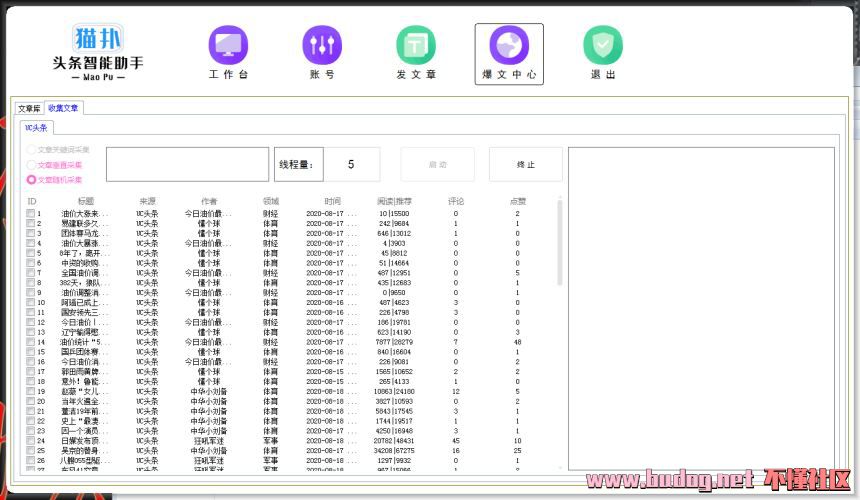The image size is (860, 500).
Task: Click the title '意外！鲁能...' in row 18
Action: (85, 382)
